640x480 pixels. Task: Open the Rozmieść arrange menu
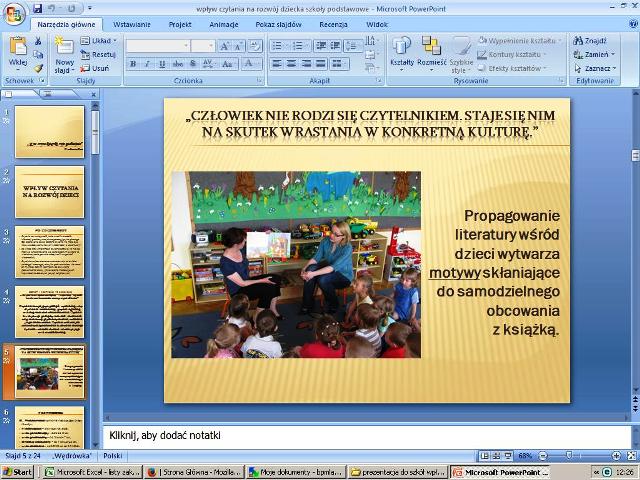431,54
